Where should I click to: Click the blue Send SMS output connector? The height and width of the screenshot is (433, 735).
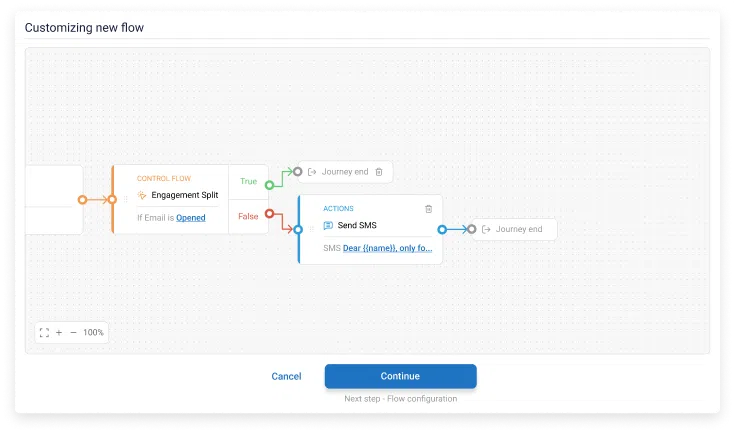pyautogui.click(x=442, y=229)
